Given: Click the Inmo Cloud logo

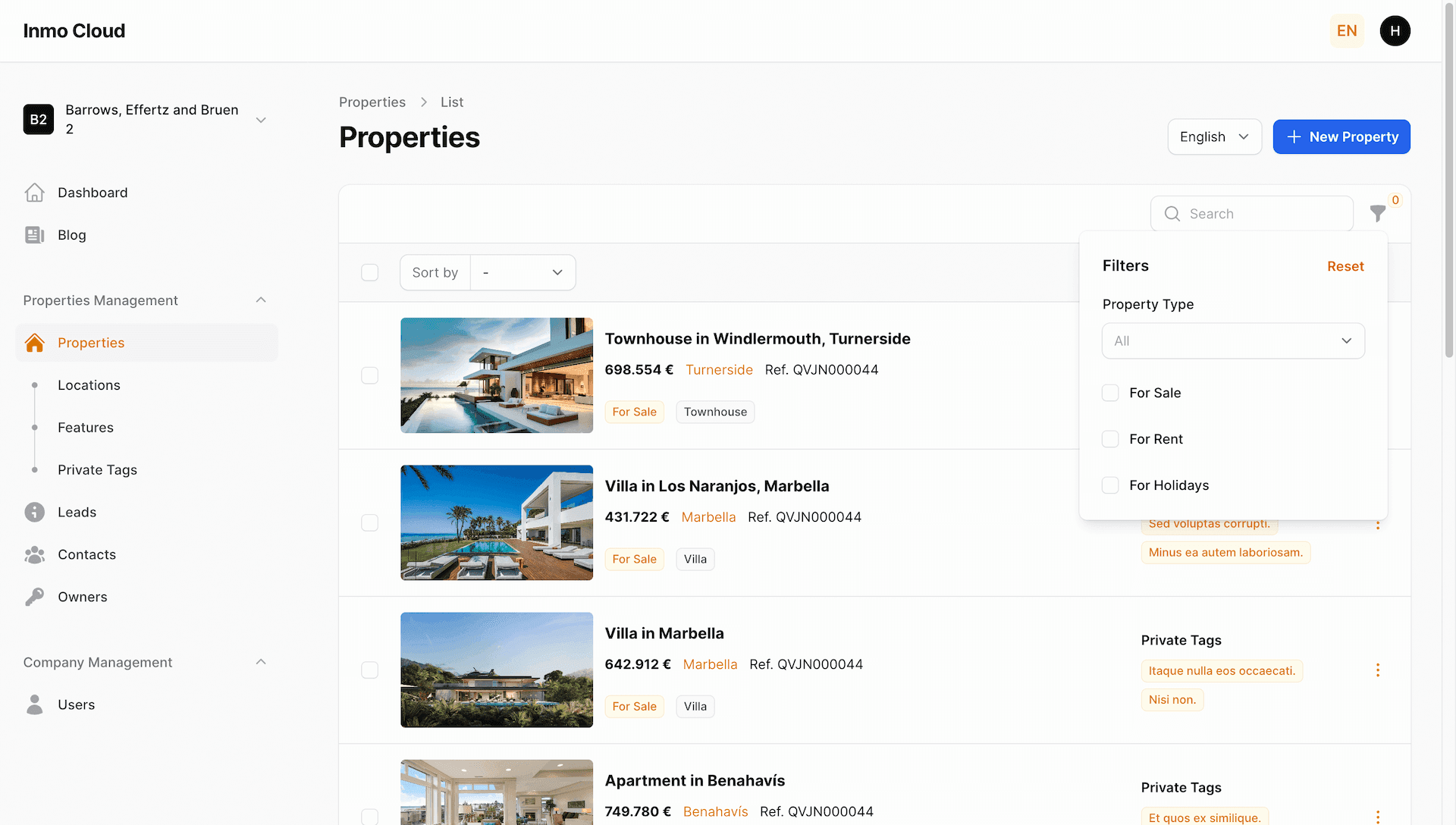Looking at the screenshot, I should [x=74, y=31].
